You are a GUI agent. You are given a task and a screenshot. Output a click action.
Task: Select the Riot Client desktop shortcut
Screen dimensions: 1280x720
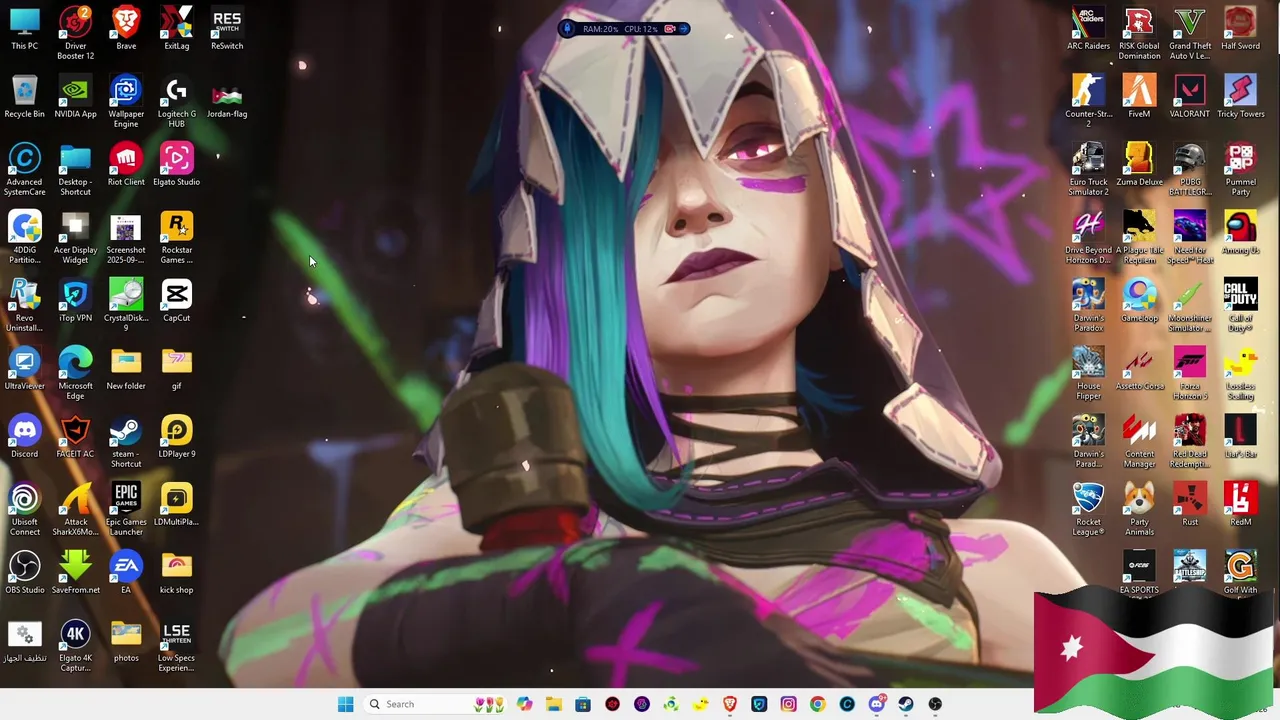click(x=126, y=164)
